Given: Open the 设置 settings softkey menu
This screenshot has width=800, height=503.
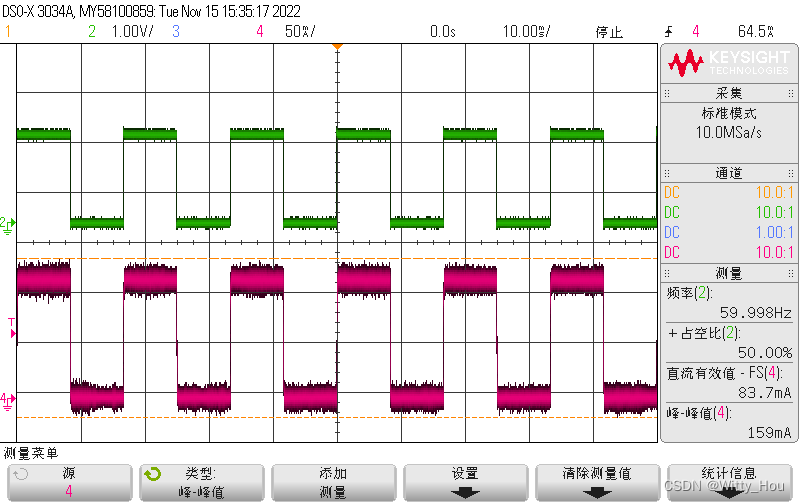Looking at the screenshot, I should [465, 483].
